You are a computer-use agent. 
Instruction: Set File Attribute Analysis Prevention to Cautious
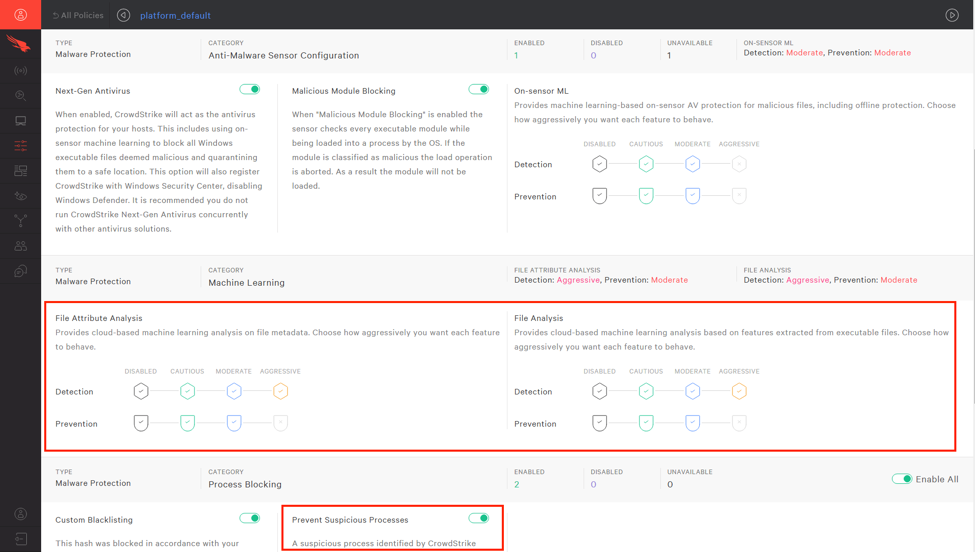tap(188, 423)
